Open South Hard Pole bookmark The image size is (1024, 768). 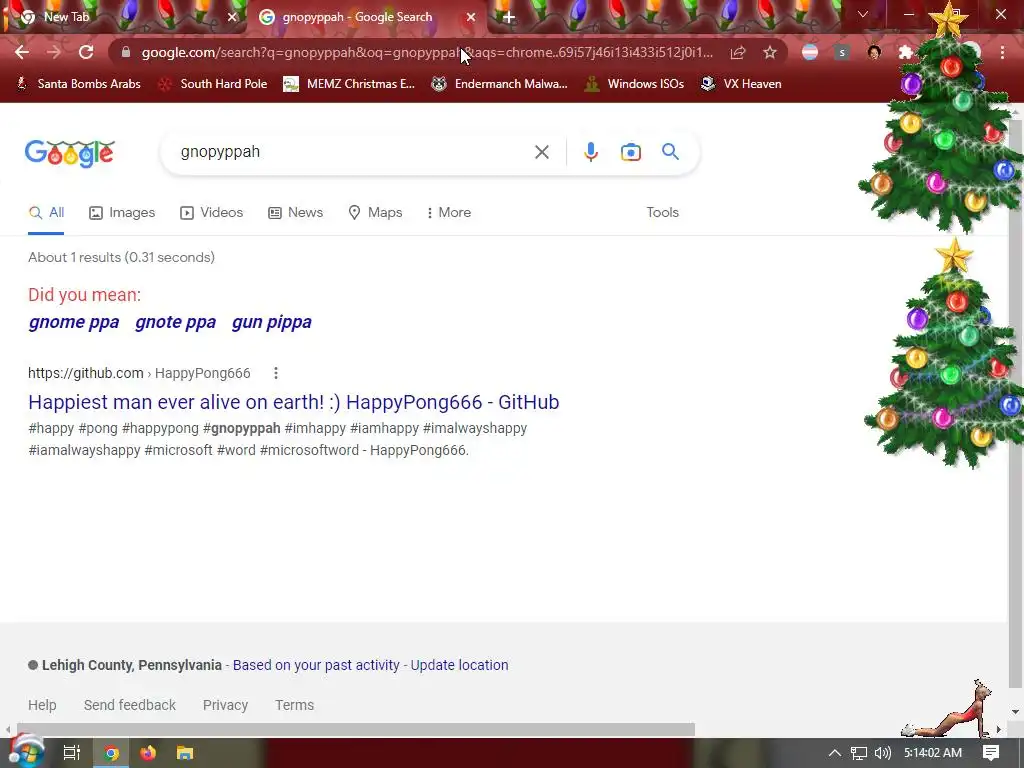click(x=213, y=84)
